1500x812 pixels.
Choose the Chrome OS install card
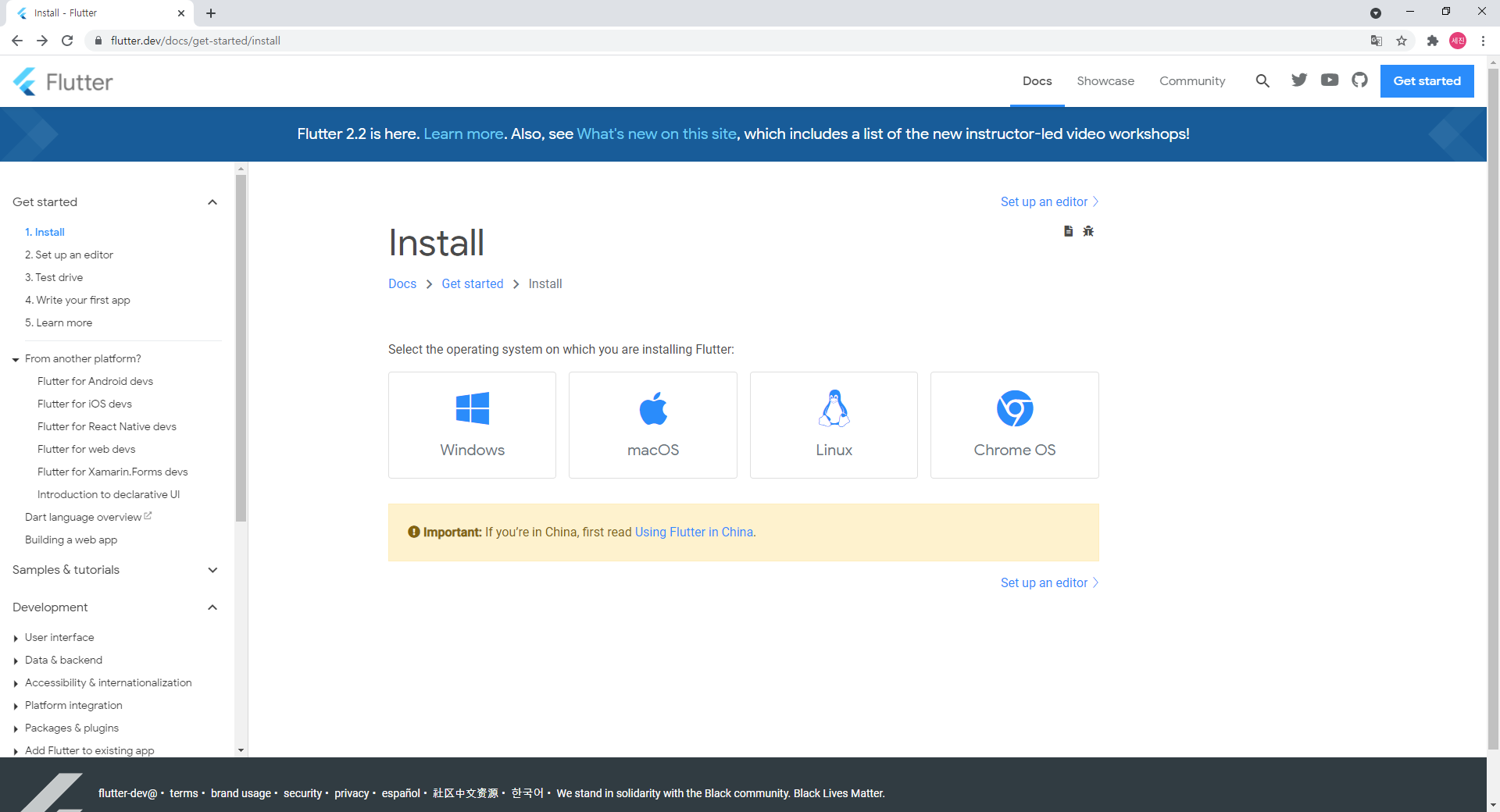point(1015,425)
